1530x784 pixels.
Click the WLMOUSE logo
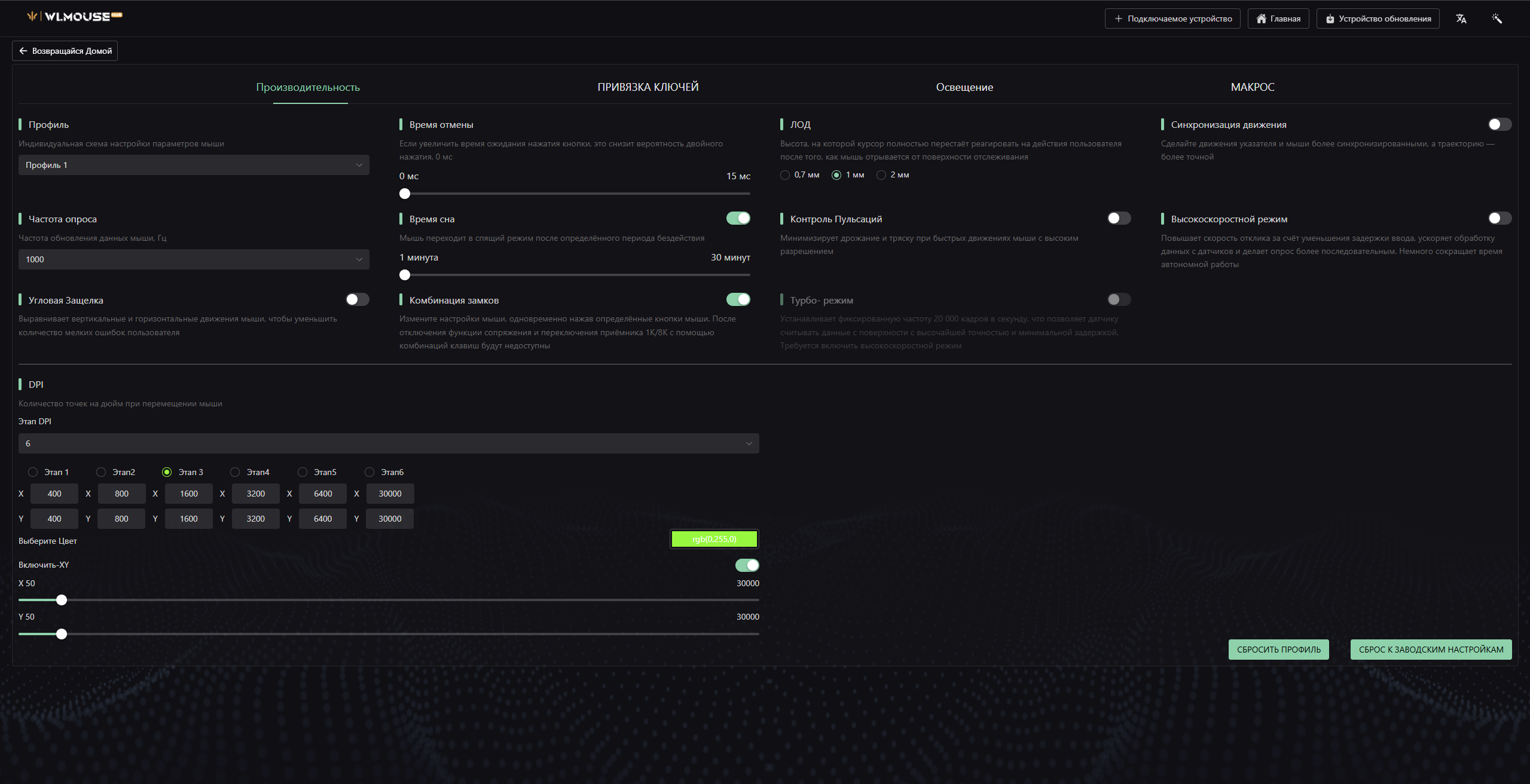75,17
